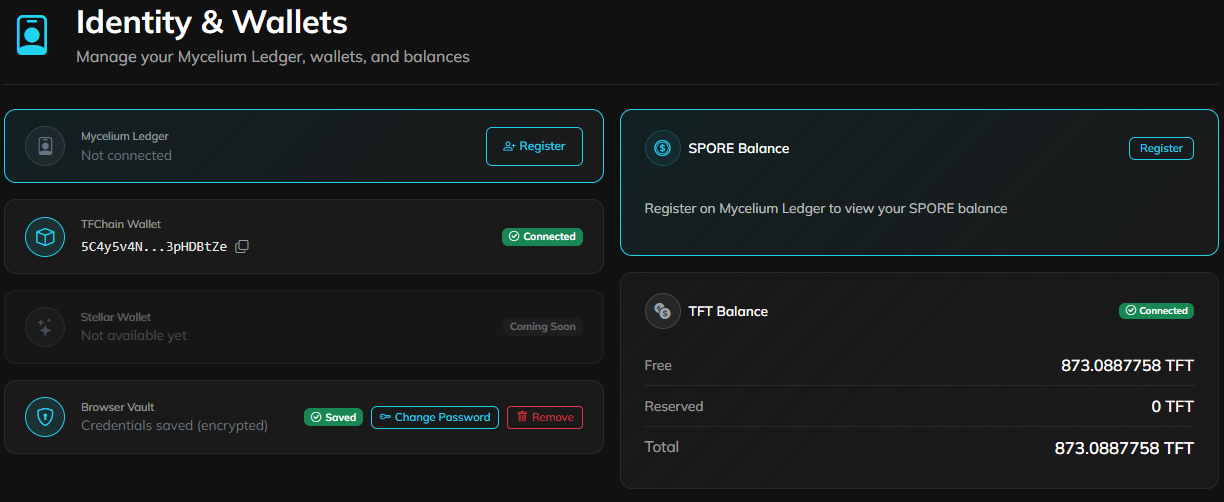
Task: Click the TFT Balance heading
Action: point(728,311)
